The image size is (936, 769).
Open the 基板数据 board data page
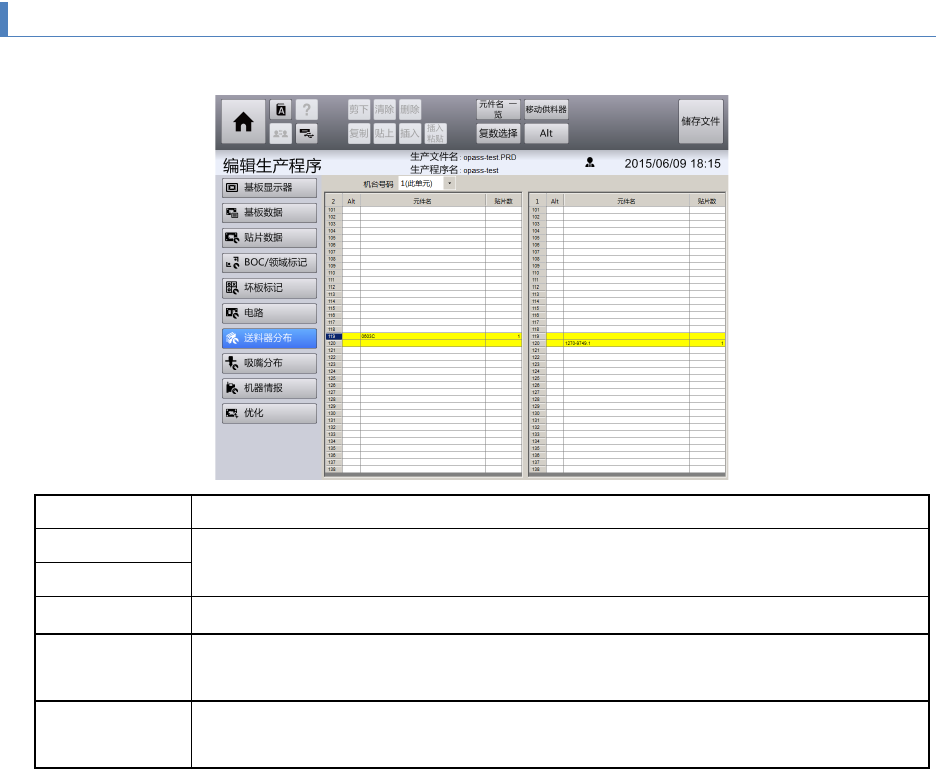coord(269,213)
